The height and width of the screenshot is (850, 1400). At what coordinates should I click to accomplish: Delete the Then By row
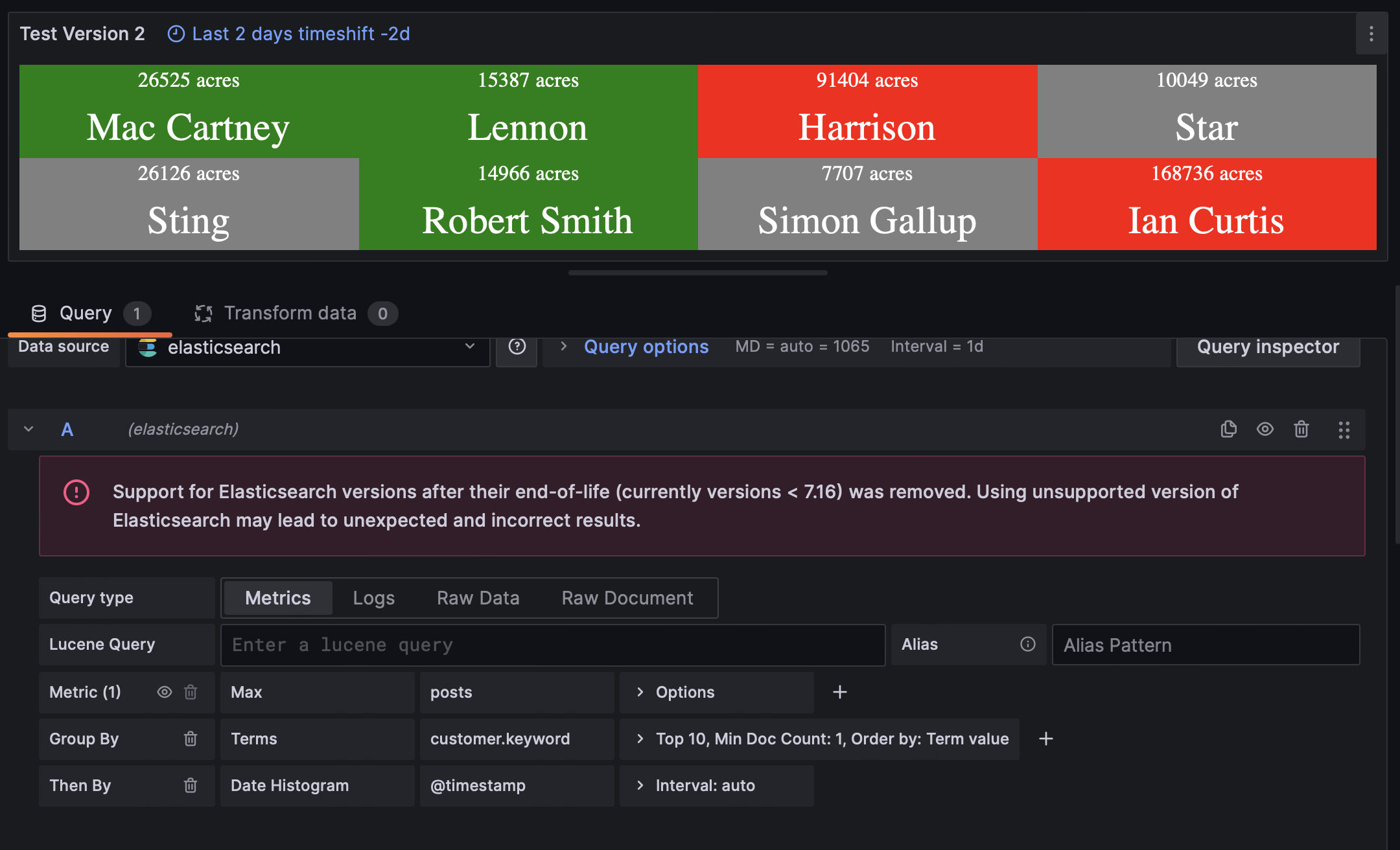(191, 785)
